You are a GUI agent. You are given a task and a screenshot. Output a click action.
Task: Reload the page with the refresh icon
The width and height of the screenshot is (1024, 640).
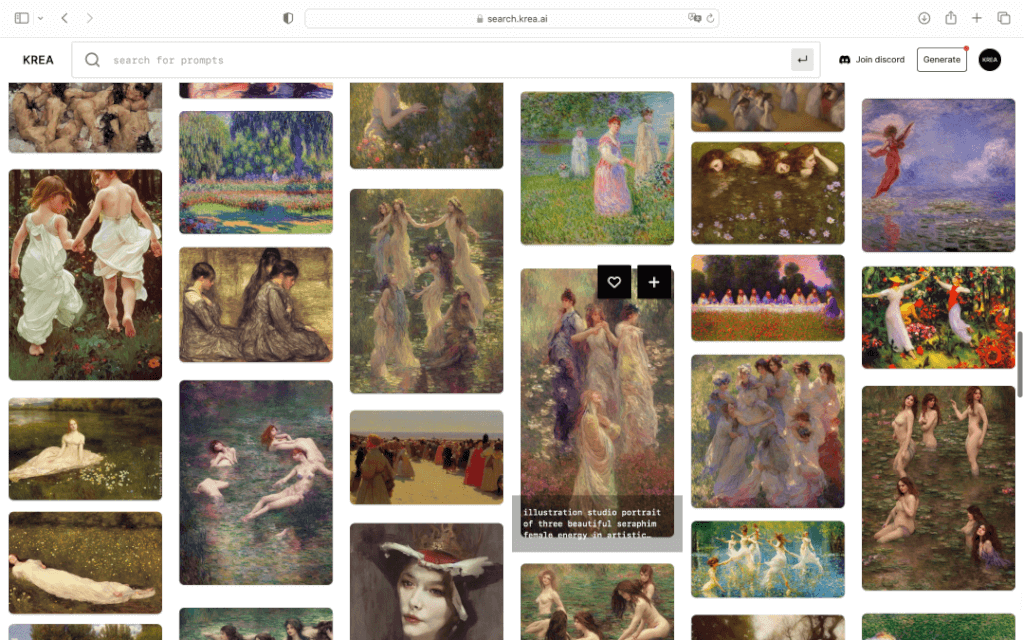pyautogui.click(x=711, y=18)
